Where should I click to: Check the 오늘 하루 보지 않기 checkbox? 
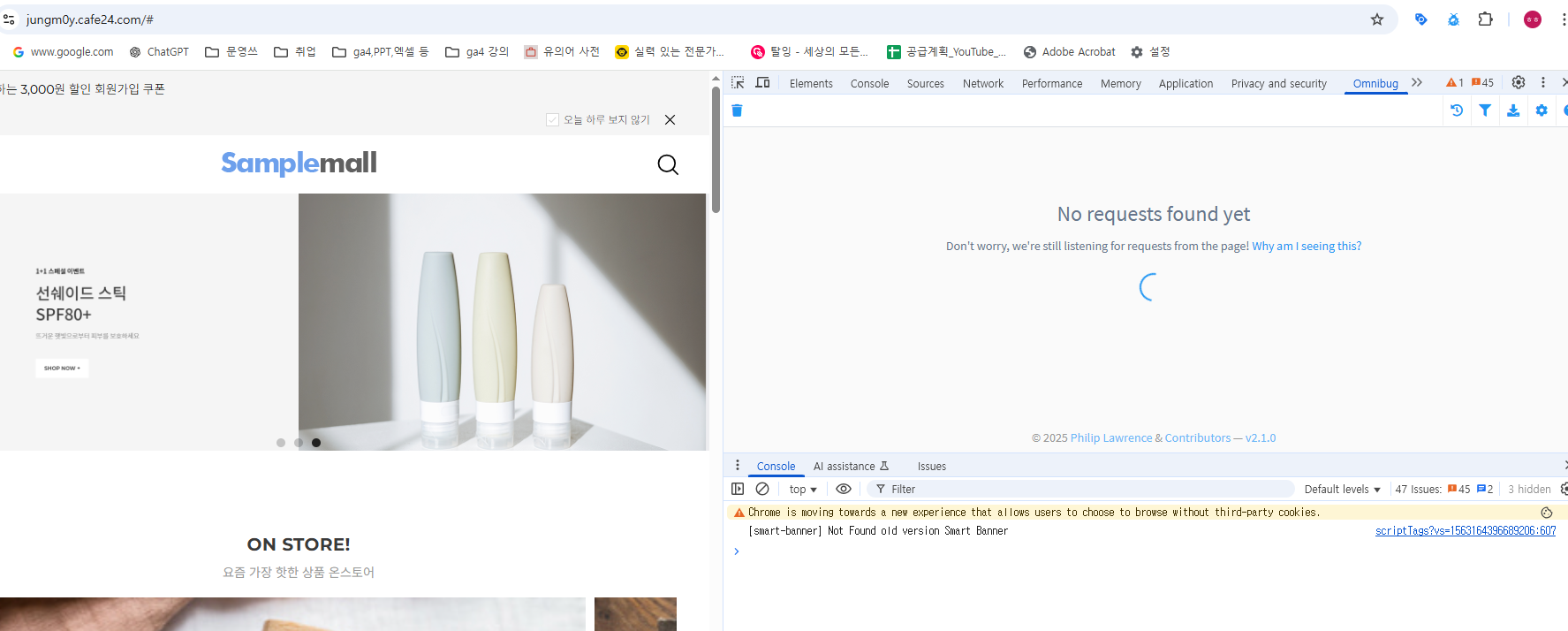click(553, 120)
